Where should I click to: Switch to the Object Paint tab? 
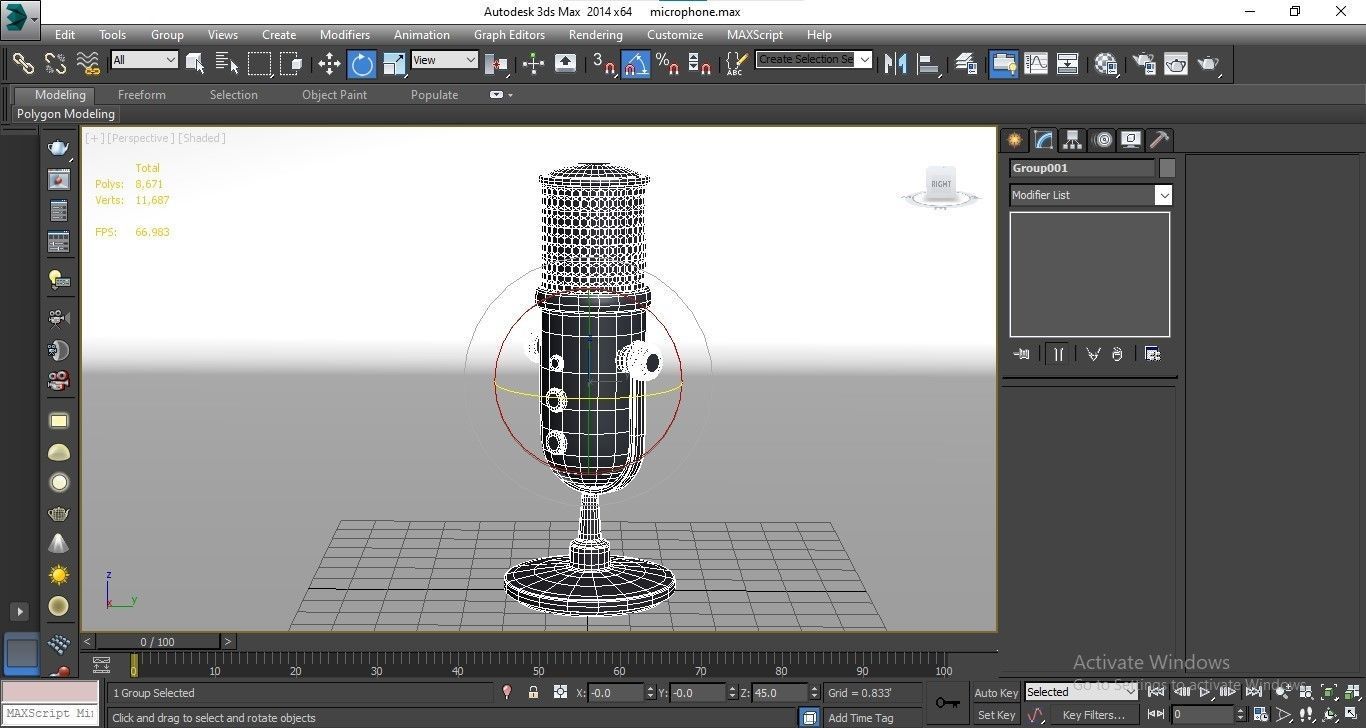click(334, 95)
